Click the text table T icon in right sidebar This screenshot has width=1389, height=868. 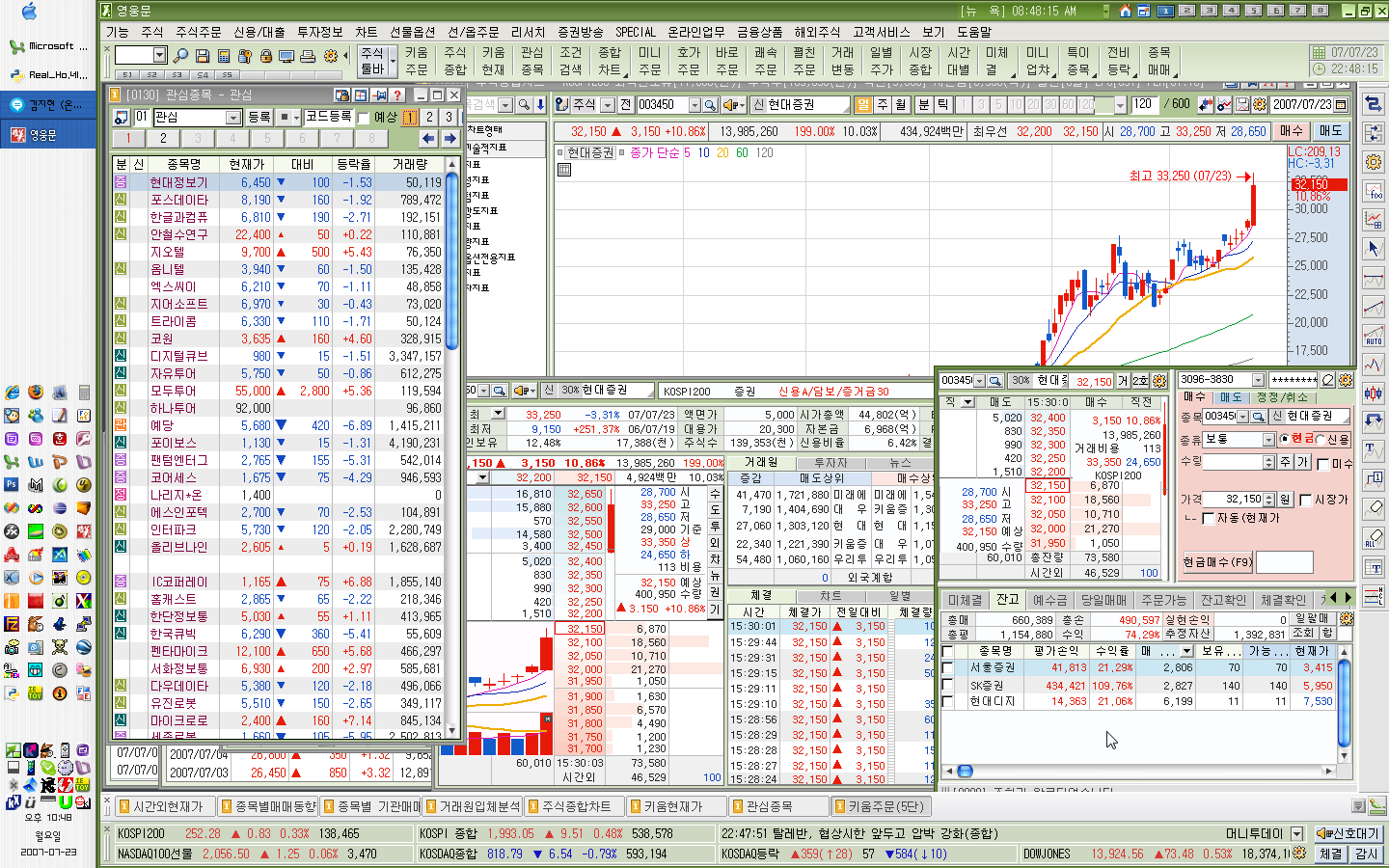click(x=1374, y=567)
